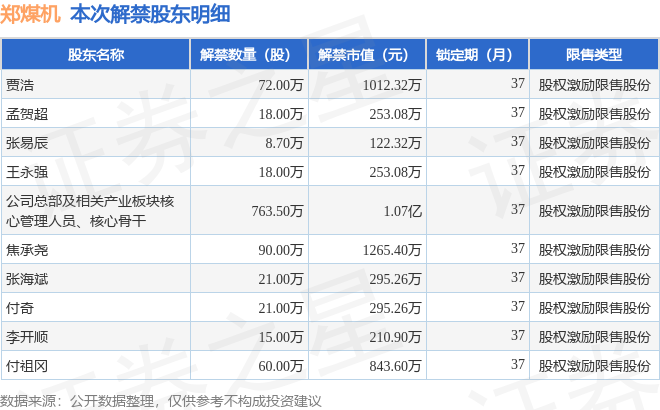Select the 72.00万 quantity value
The height and width of the screenshot is (410, 660).
[281, 85]
